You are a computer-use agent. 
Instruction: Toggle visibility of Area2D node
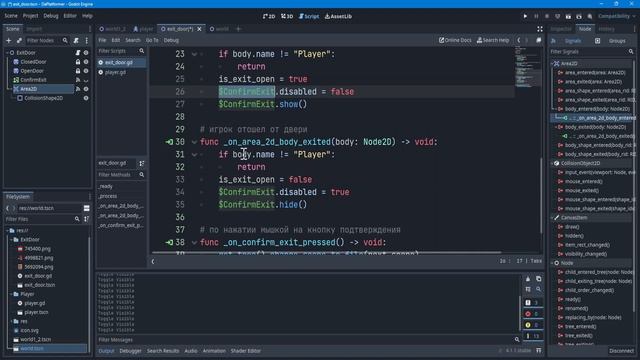(x=86, y=89)
